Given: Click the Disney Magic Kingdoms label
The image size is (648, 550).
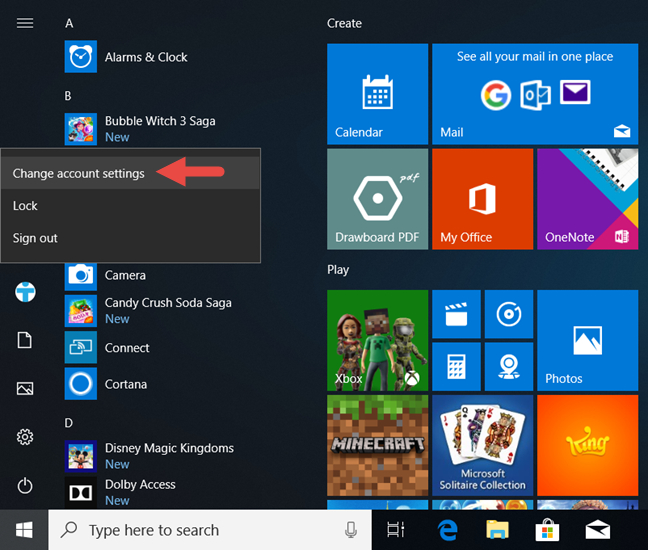Looking at the screenshot, I should tap(169, 448).
